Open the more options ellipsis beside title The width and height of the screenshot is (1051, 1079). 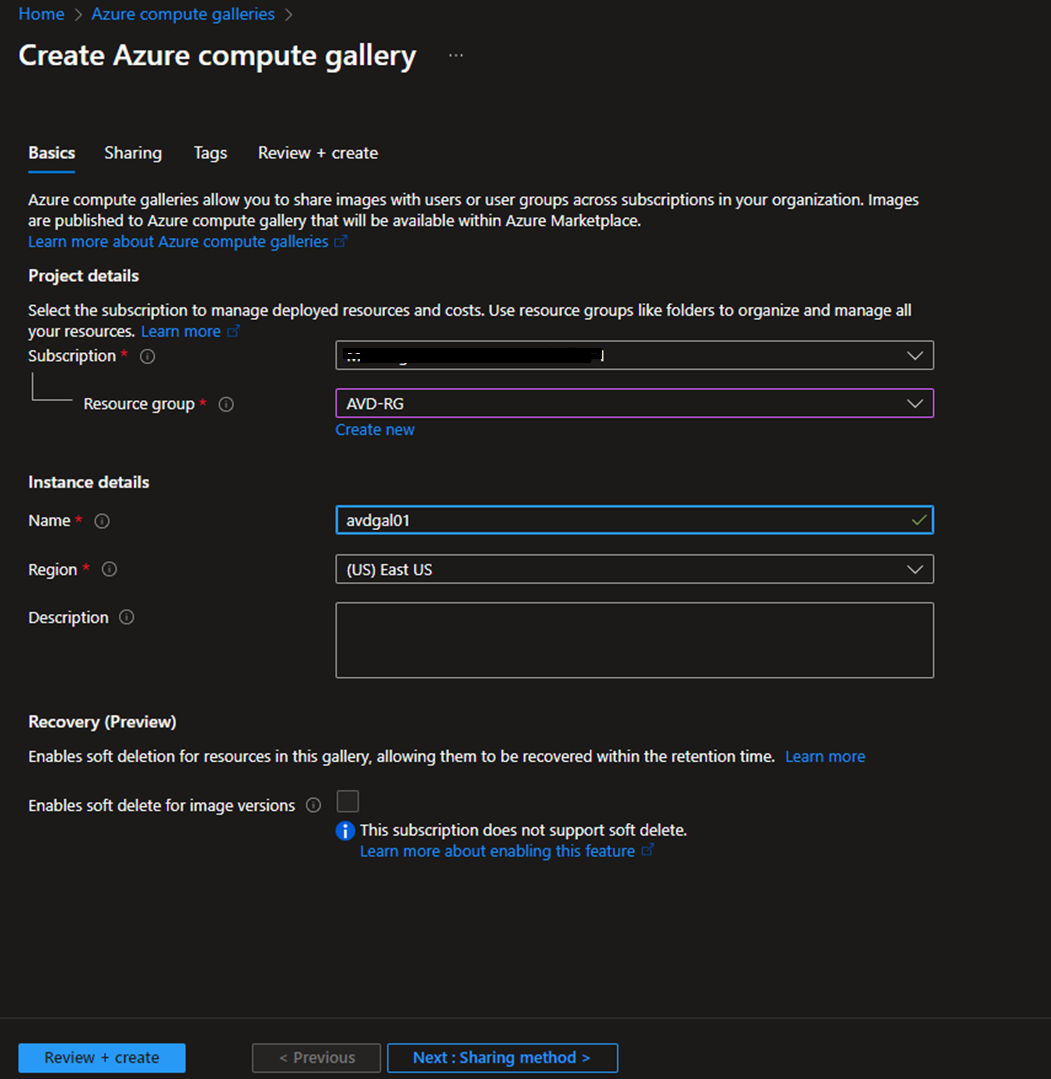coord(456,56)
